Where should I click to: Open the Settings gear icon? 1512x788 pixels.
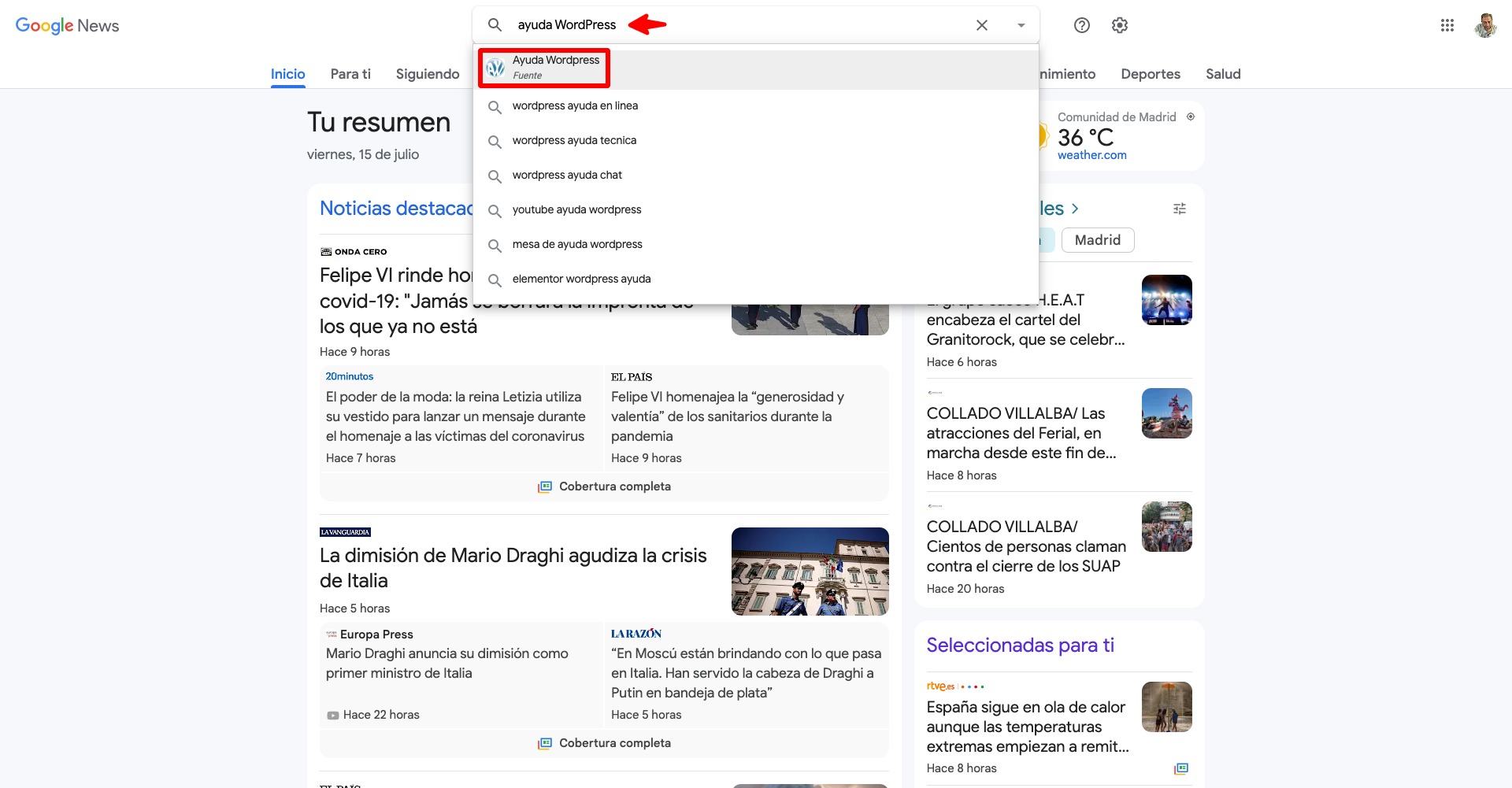[x=1119, y=25]
